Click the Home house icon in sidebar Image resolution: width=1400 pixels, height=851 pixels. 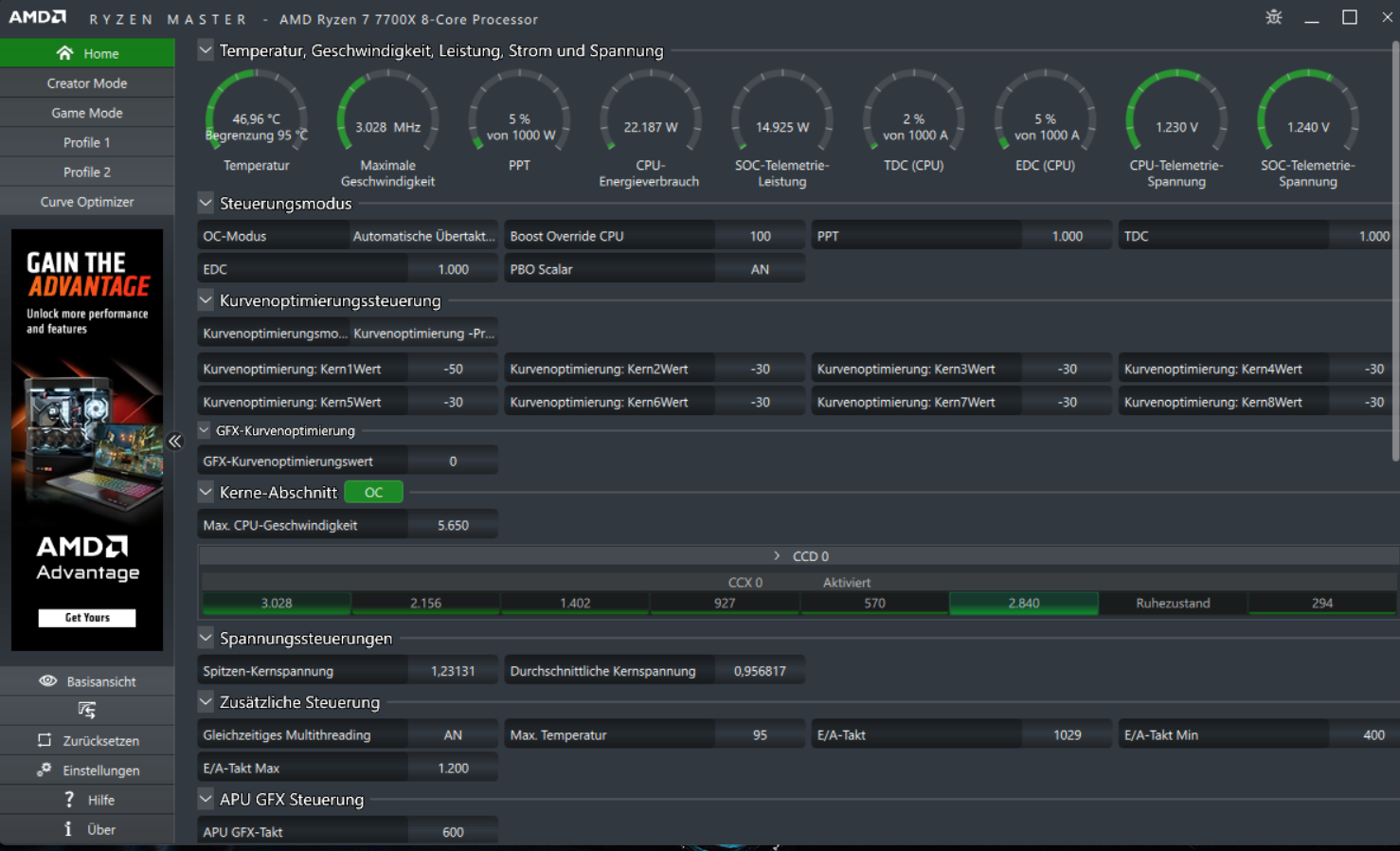point(64,53)
